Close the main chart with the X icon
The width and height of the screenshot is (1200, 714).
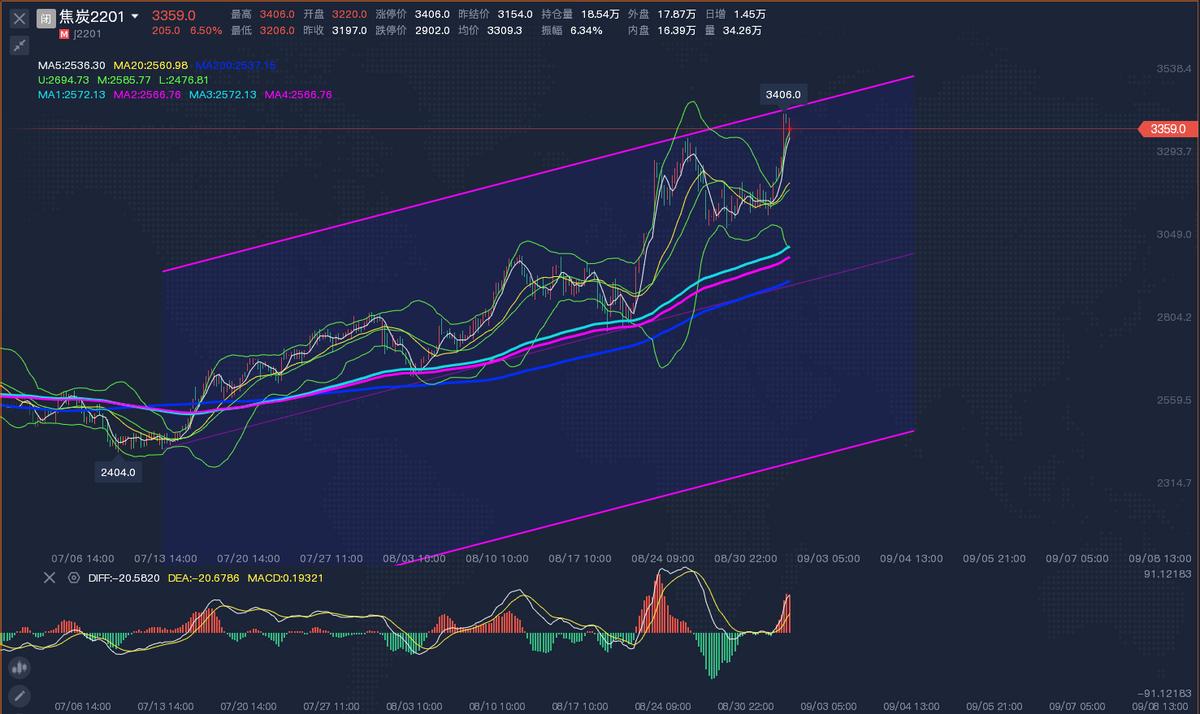(18, 17)
